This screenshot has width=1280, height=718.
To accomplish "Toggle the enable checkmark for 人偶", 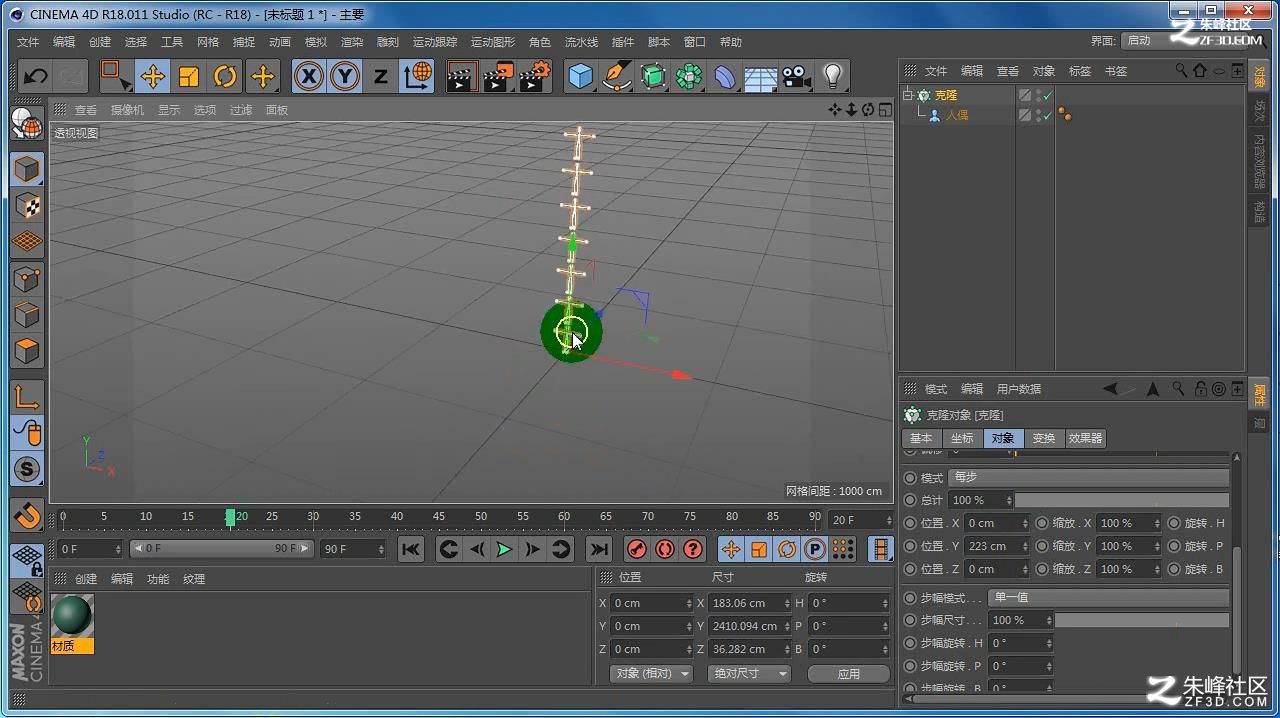I will click(x=1047, y=115).
